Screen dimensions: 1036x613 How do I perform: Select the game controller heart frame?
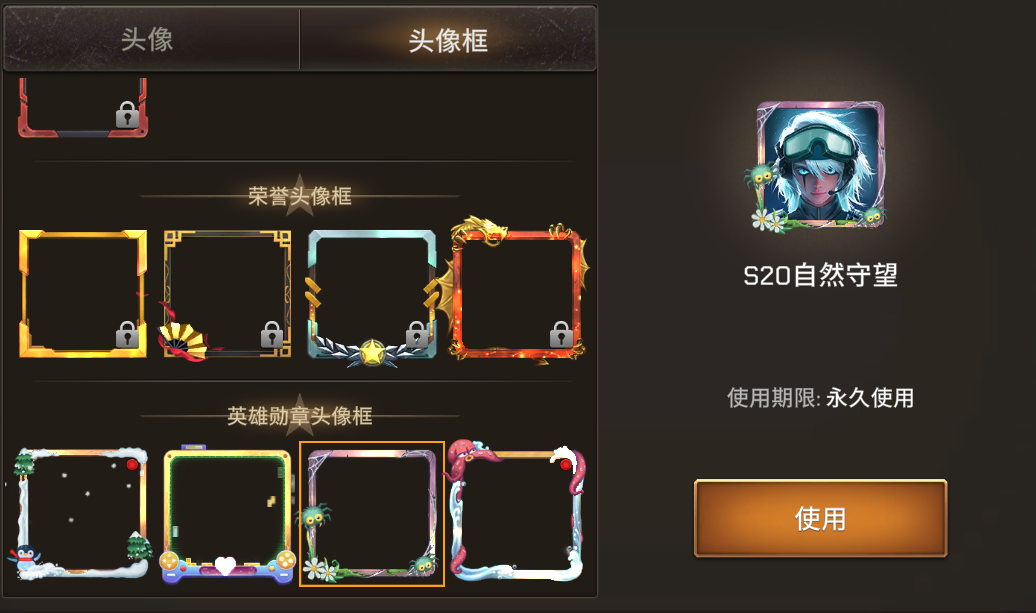[227, 515]
